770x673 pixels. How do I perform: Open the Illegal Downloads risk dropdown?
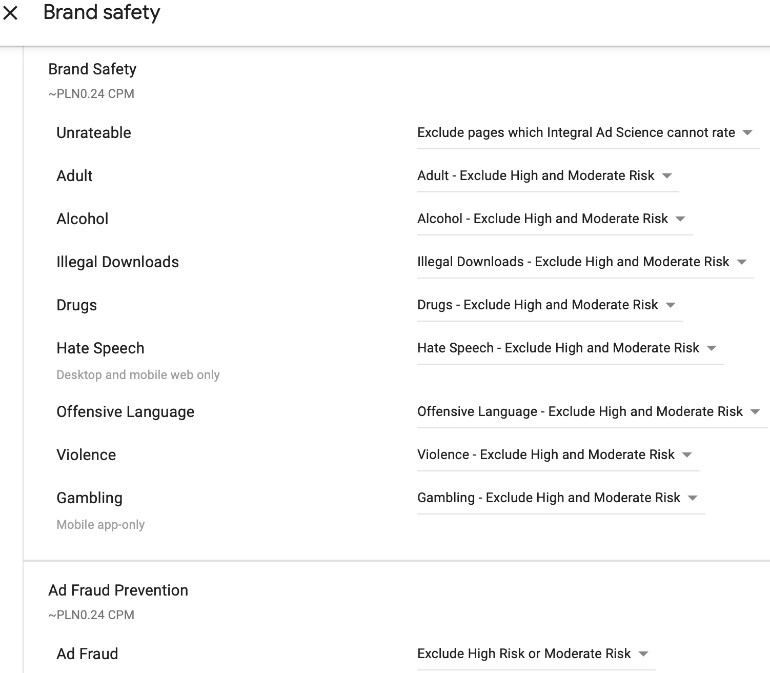pyautogui.click(x=582, y=262)
